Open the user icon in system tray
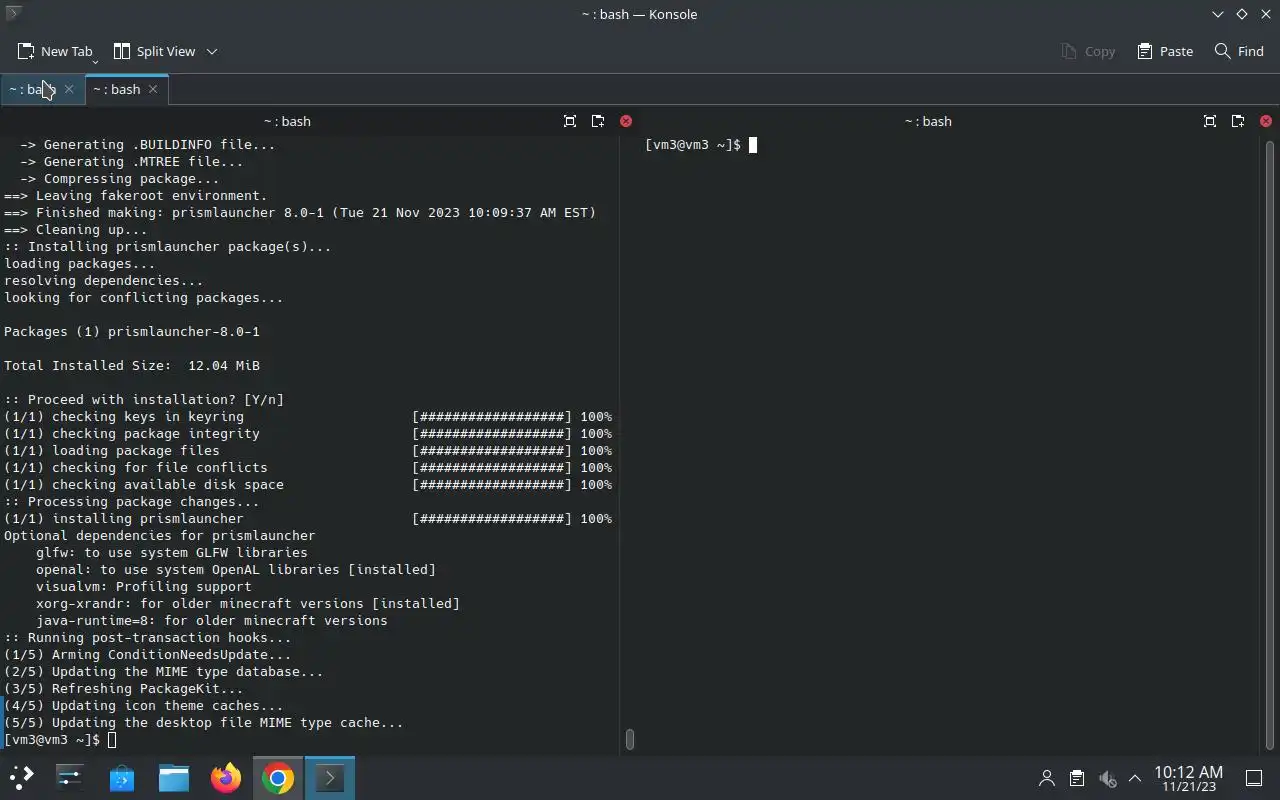Screen dimensions: 1280x800 click(x=1047, y=778)
